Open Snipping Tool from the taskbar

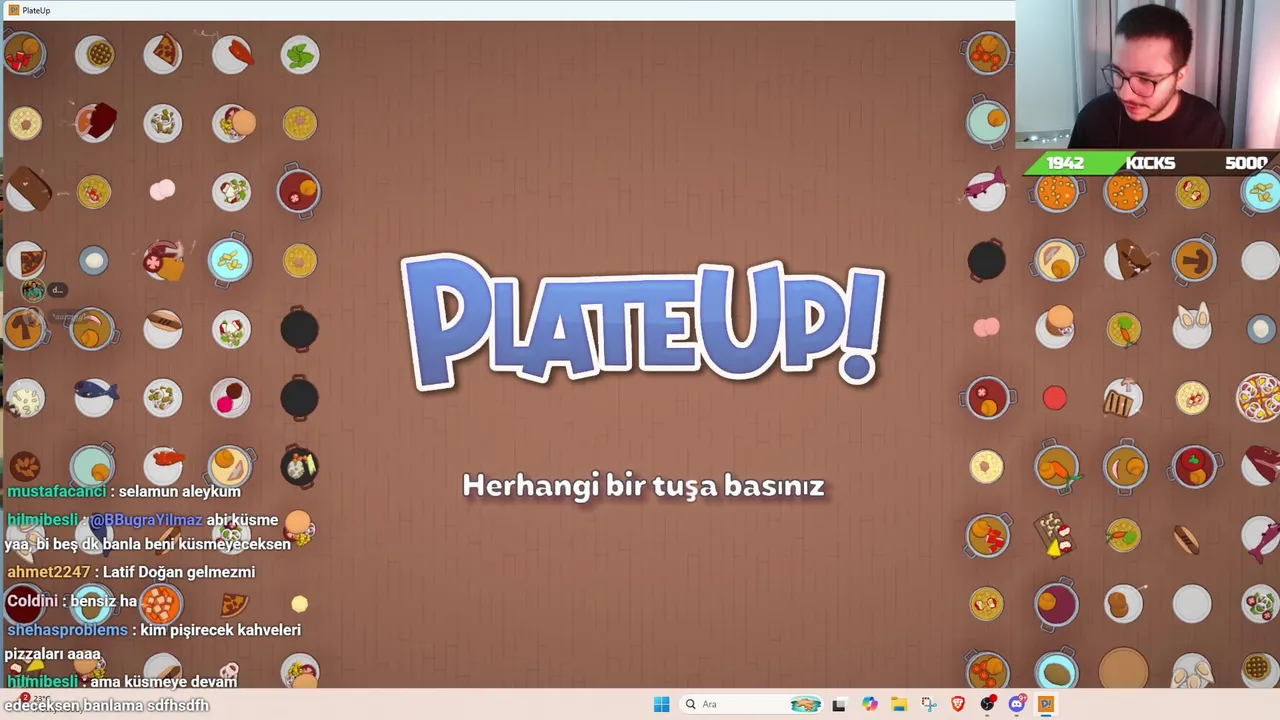click(928, 704)
